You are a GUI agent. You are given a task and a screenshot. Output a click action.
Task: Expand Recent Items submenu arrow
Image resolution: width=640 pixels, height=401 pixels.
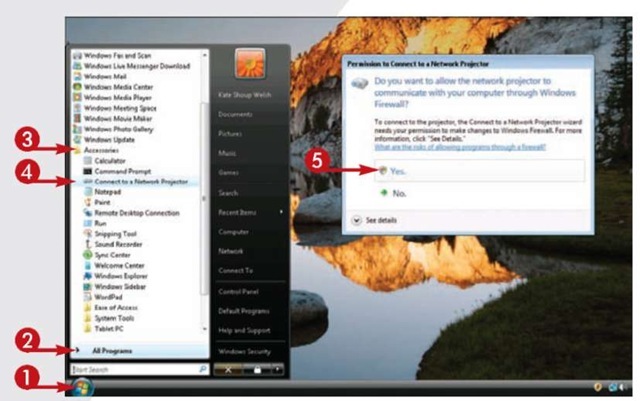pos(281,212)
